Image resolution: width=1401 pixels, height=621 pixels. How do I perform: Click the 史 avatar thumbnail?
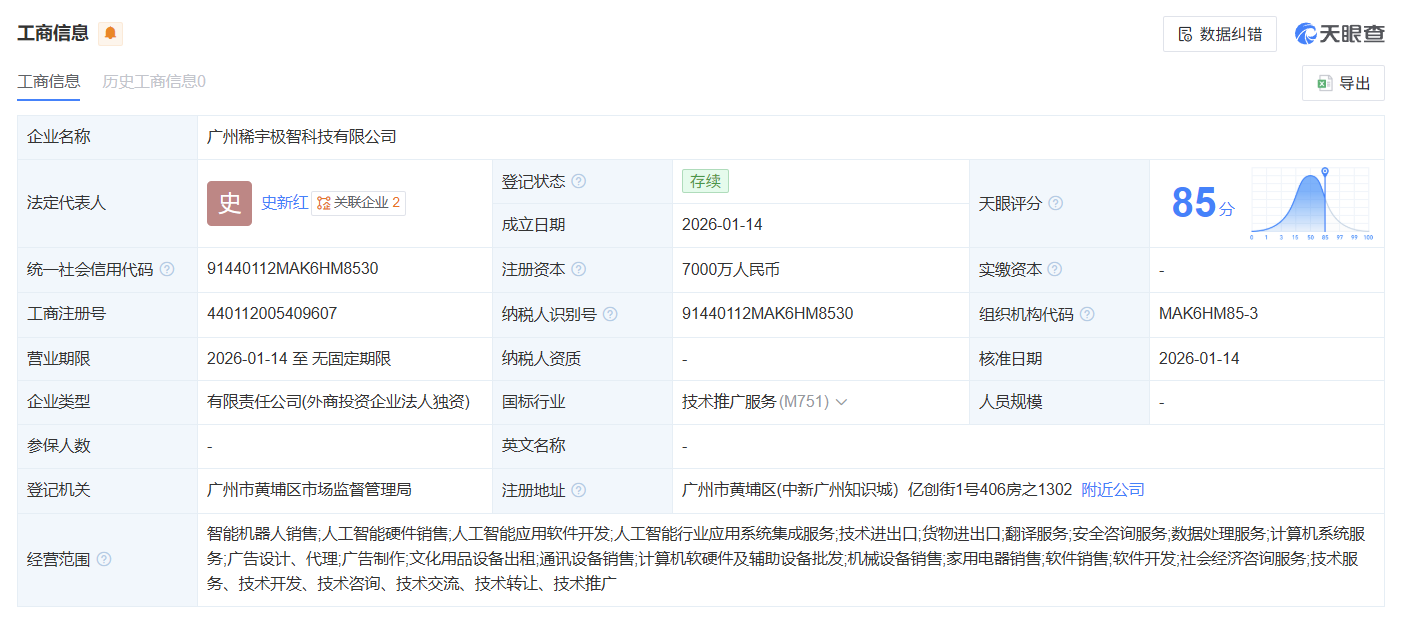tap(229, 203)
